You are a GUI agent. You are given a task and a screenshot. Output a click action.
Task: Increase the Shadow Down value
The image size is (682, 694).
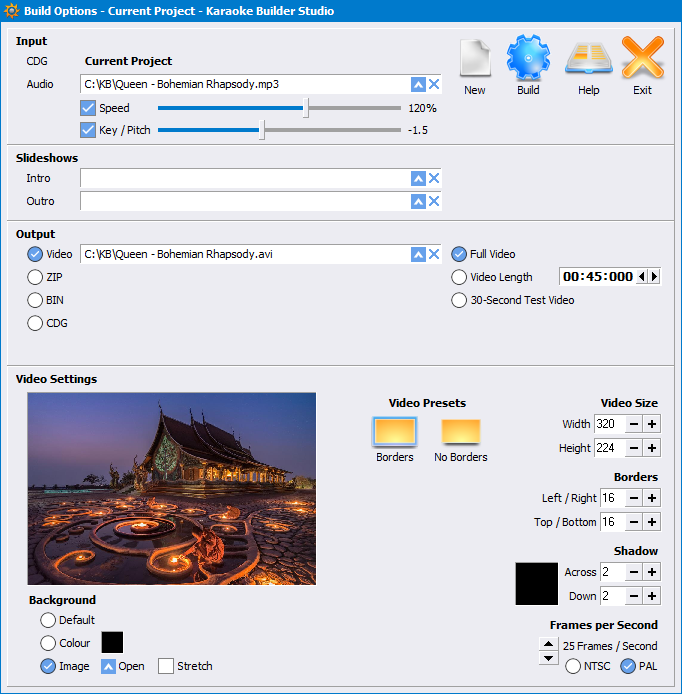tap(652, 596)
